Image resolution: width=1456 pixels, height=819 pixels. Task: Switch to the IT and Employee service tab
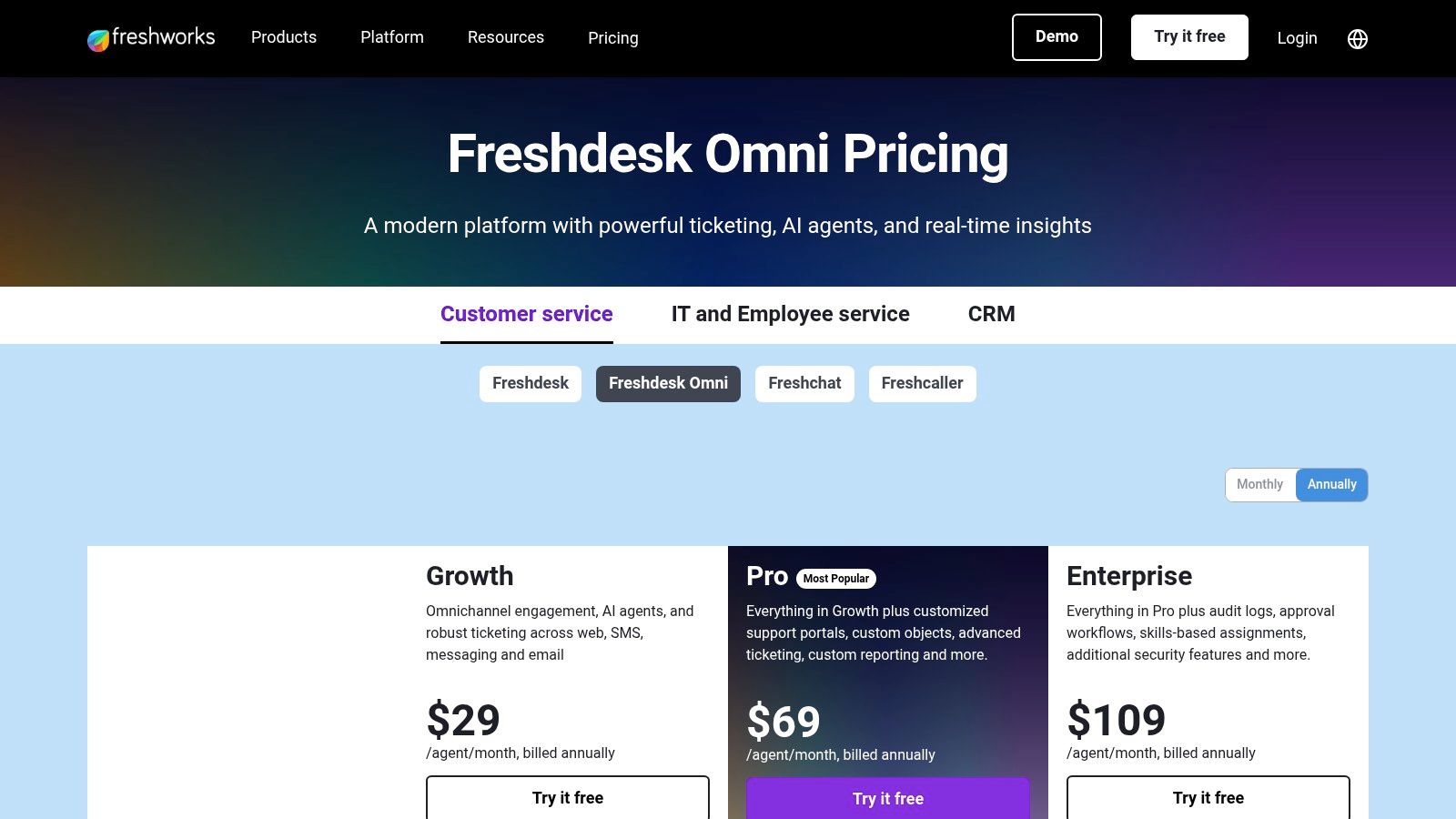[x=789, y=314]
